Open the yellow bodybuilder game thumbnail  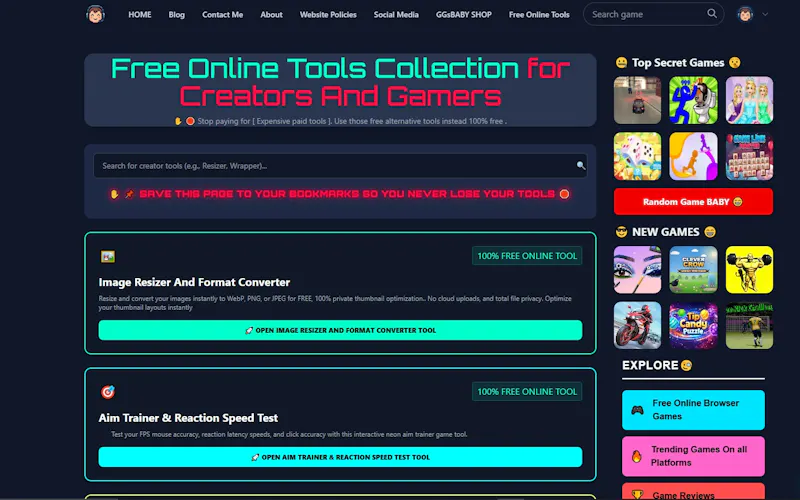click(749, 270)
